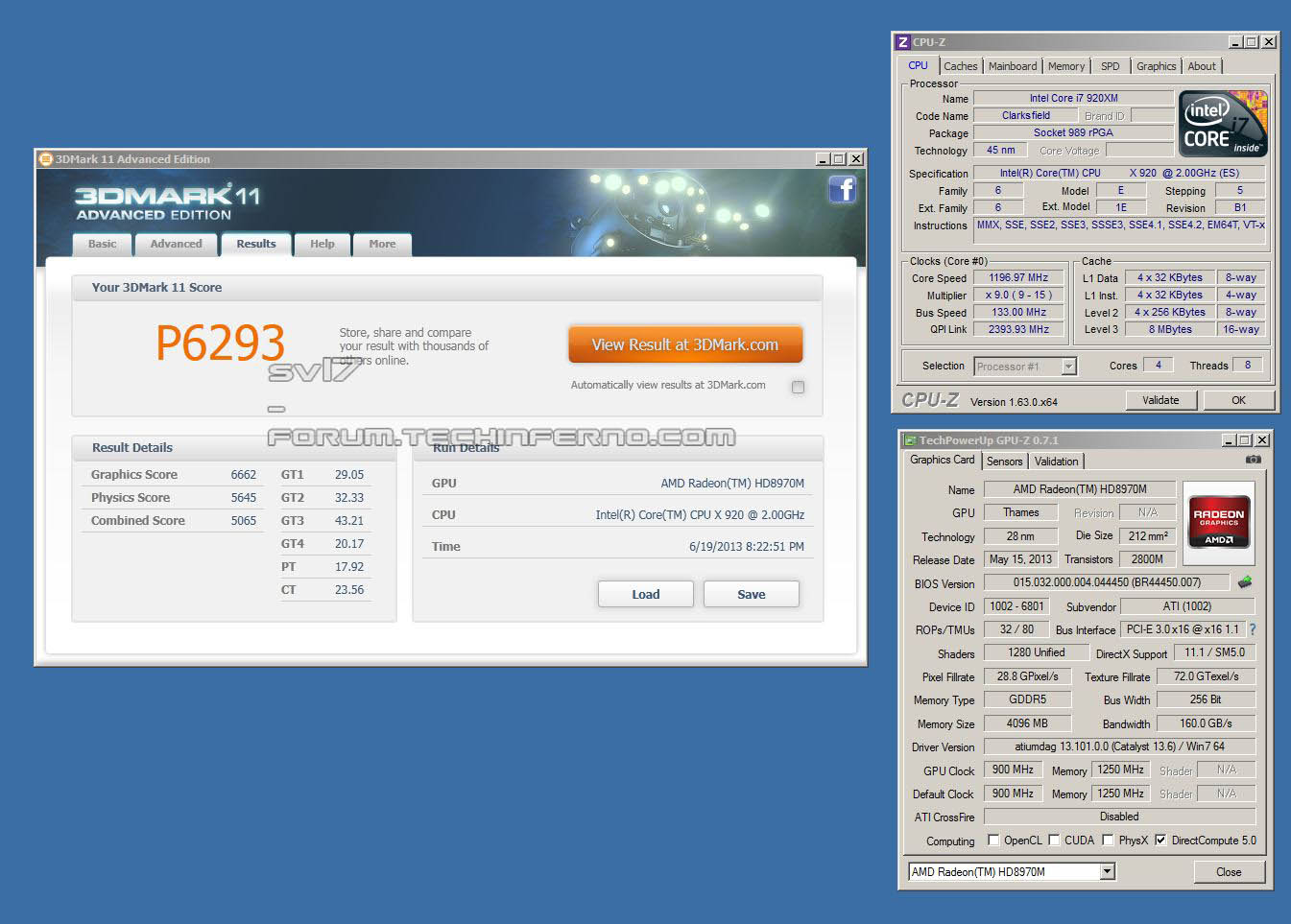Click the GT3 value 43.21
Screen dimensions: 1291x924
point(349,520)
